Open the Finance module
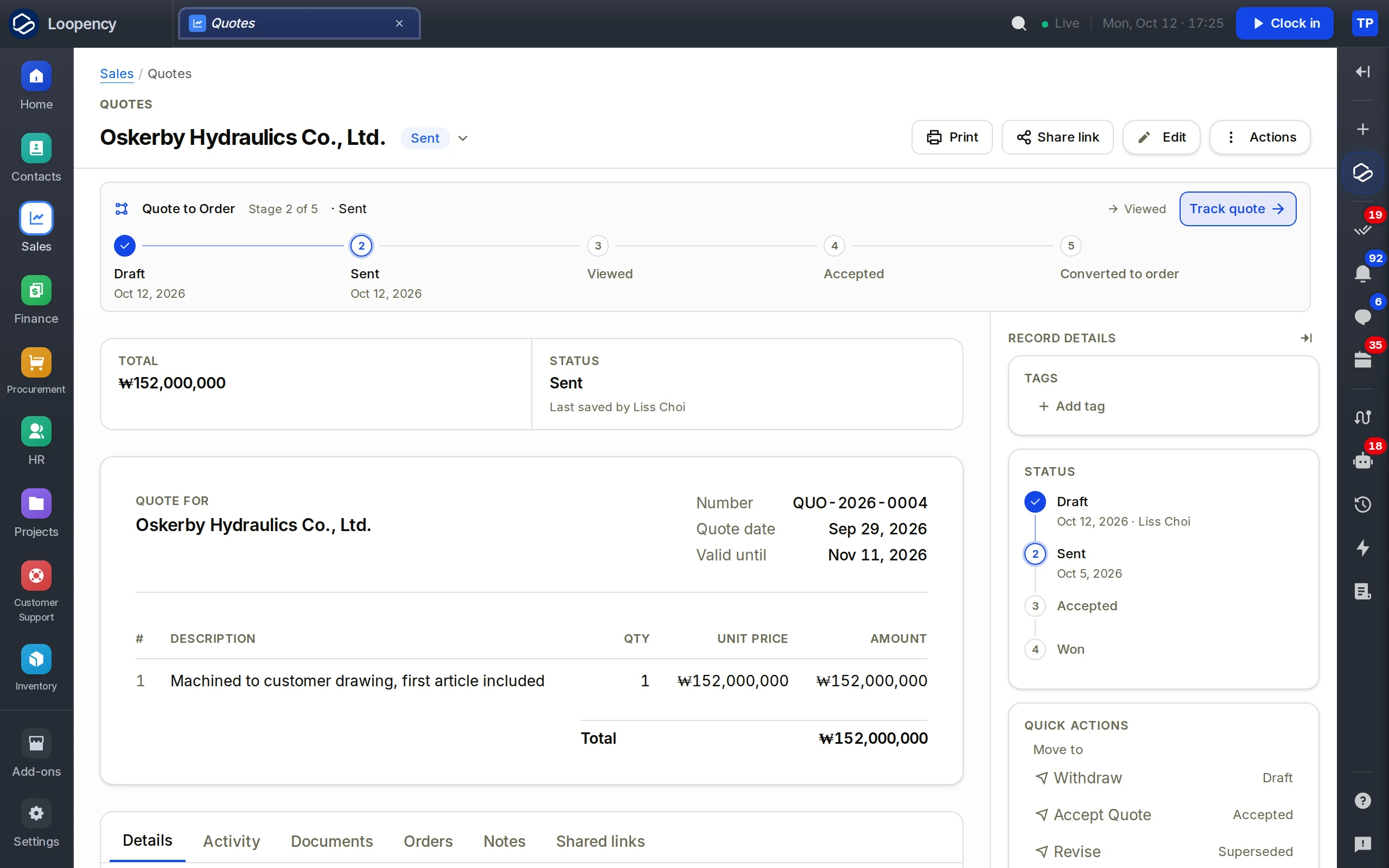The width and height of the screenshot is (1389, 868). click(36, 300)
